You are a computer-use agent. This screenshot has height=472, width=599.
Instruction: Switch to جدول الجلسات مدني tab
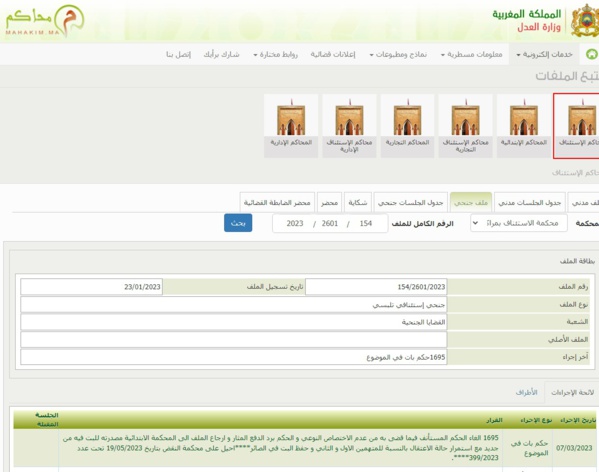point(529,202)
